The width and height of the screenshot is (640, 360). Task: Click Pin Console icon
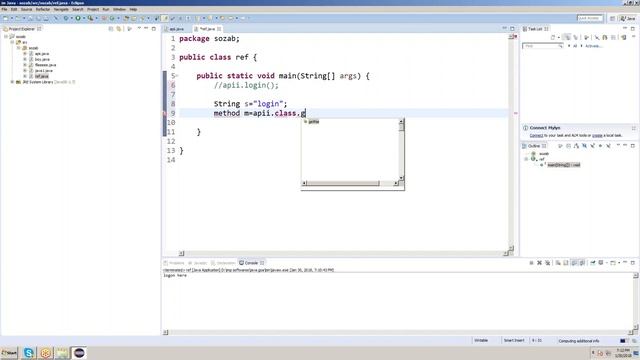(x=593, y=263)
